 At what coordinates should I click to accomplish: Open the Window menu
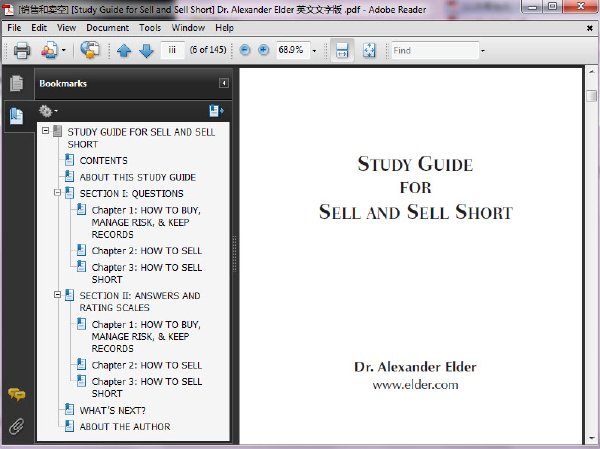pos(188,28)
